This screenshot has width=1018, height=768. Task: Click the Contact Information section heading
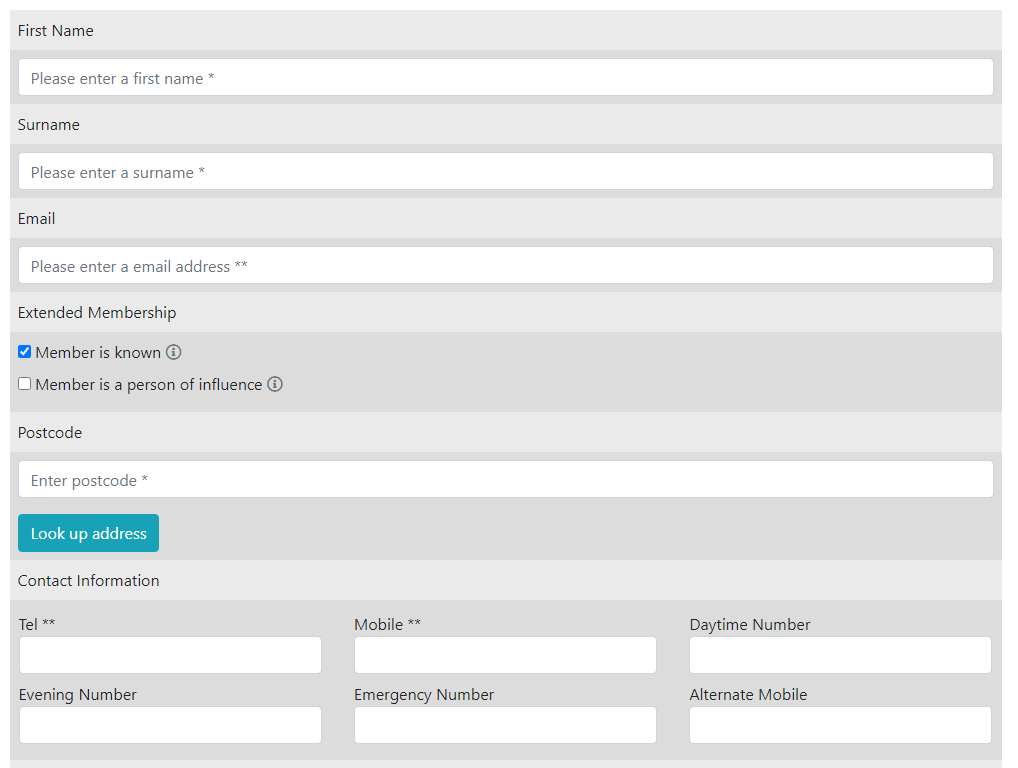(x=88, y=580)
